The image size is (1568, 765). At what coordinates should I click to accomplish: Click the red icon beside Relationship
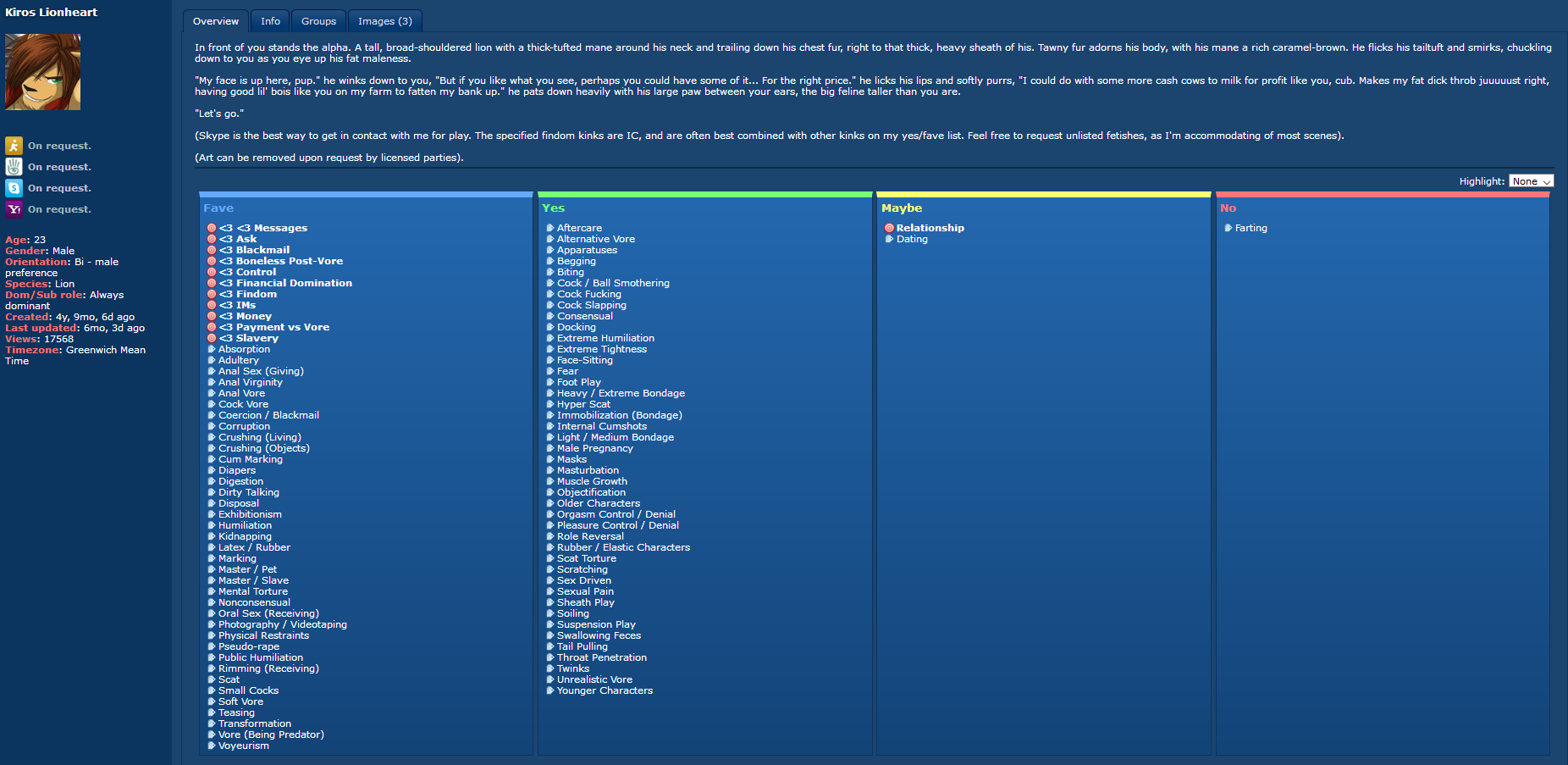[x=890, y=228]
